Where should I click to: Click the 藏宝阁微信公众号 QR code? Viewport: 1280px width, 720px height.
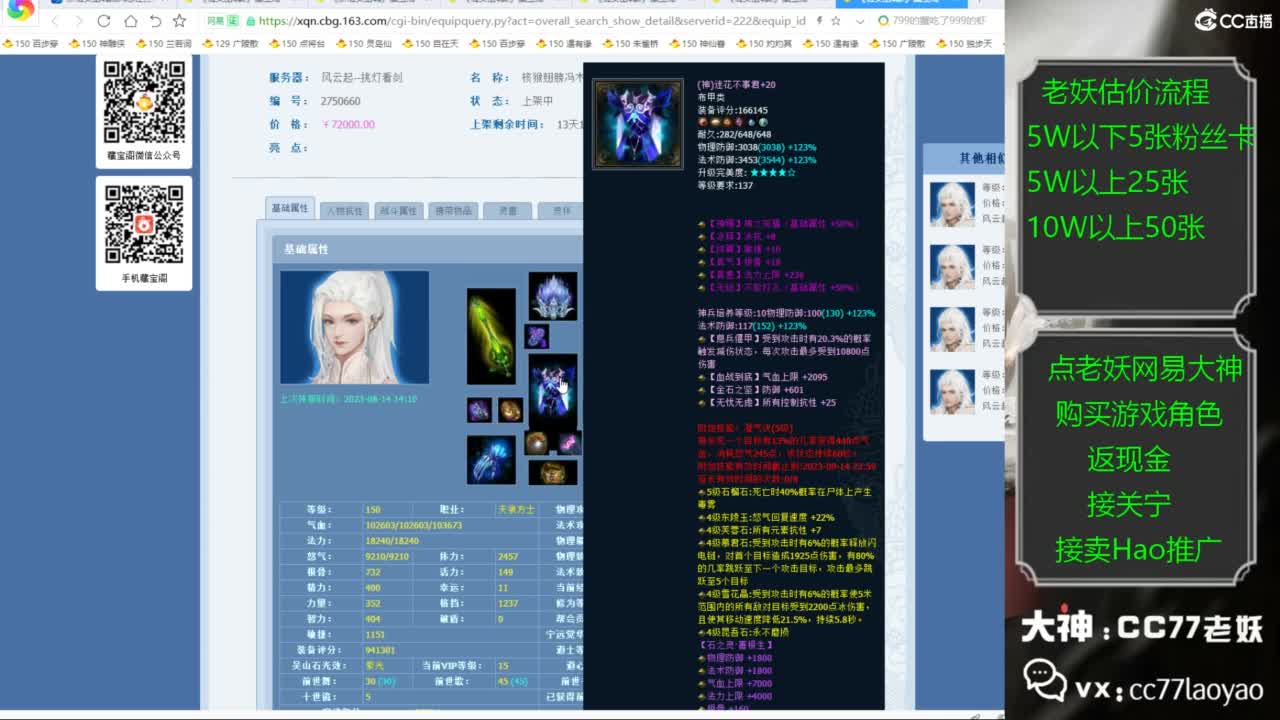tap(144, 103)
